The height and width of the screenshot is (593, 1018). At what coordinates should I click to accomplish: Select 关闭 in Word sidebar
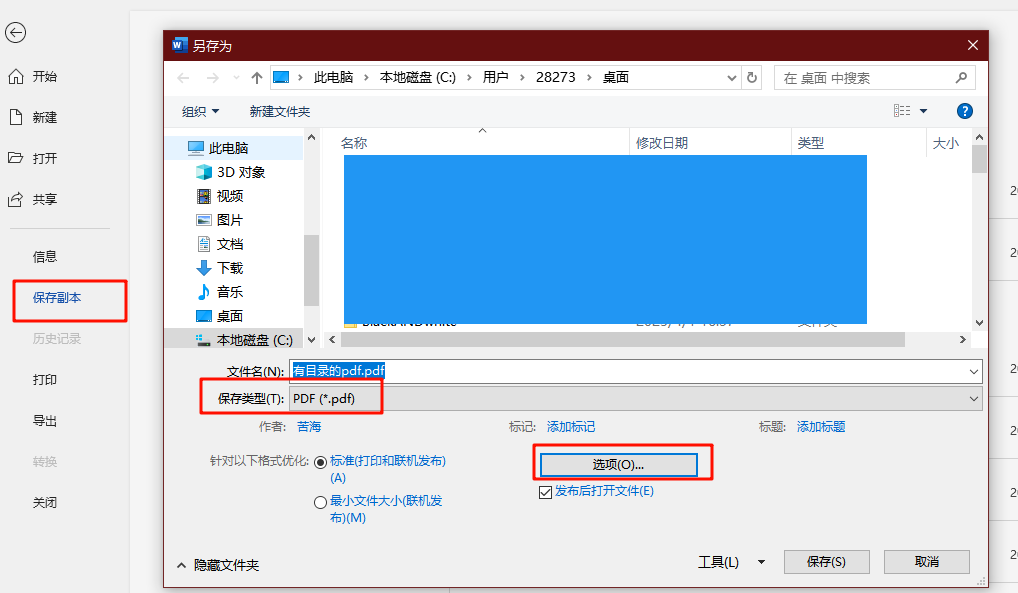coord(45,503)
